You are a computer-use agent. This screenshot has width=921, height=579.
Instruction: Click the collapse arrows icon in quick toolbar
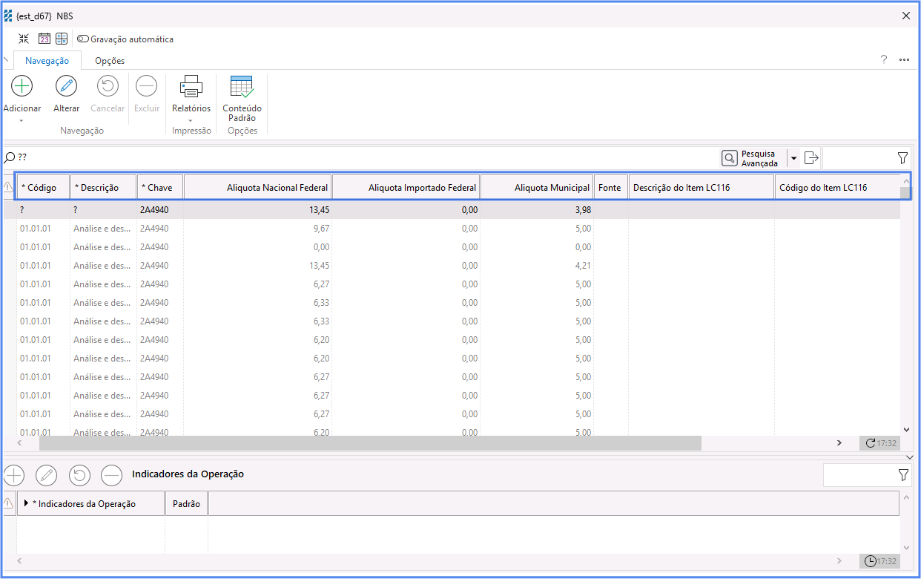(x=24, y=39)
